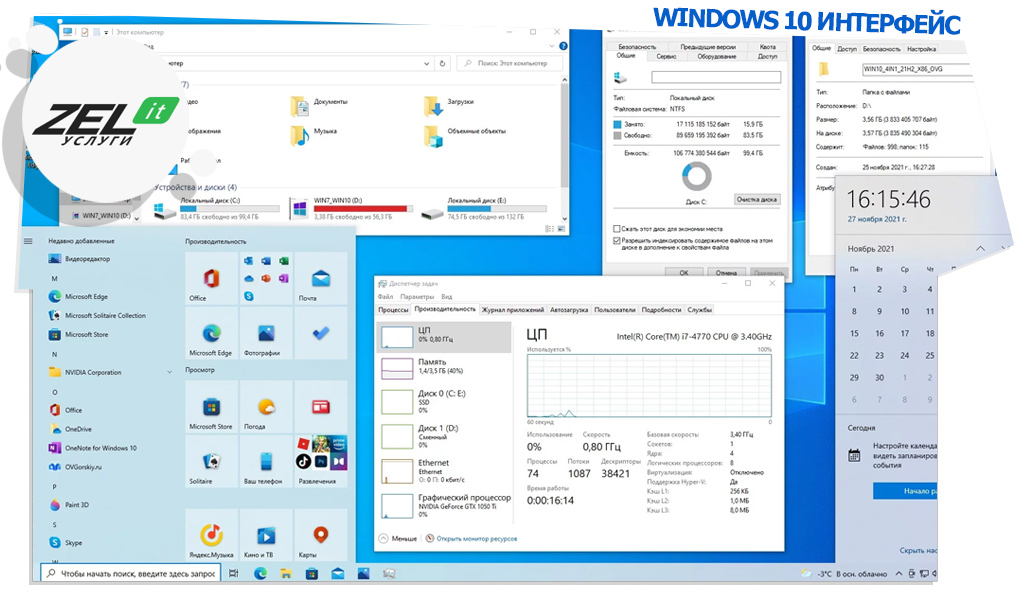This screenshot has width=1024, height=600.
Task: Open the Файл menu in Task Manager
Action: tap(385, 296)
